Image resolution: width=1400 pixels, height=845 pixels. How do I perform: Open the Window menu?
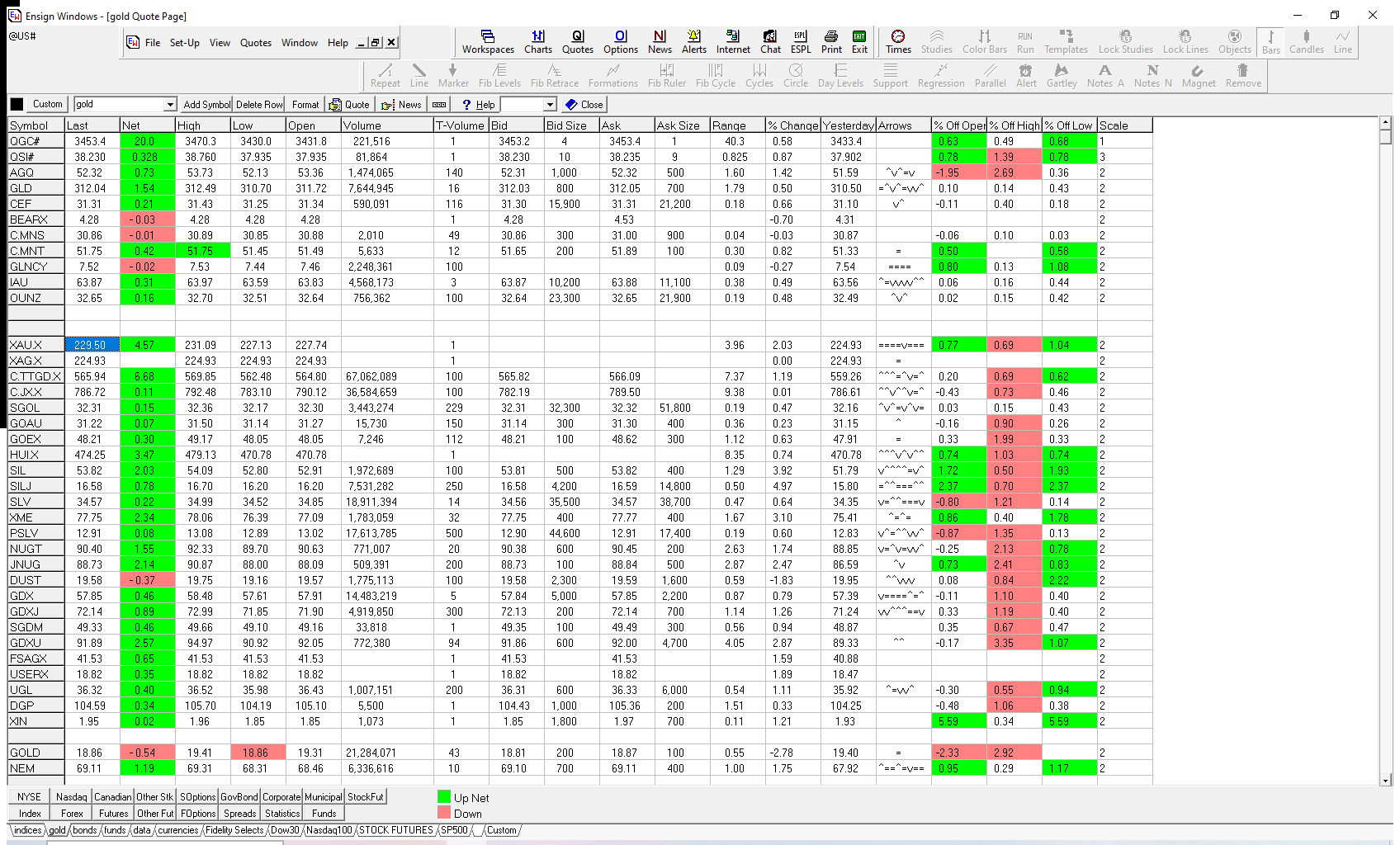point(300,43)
